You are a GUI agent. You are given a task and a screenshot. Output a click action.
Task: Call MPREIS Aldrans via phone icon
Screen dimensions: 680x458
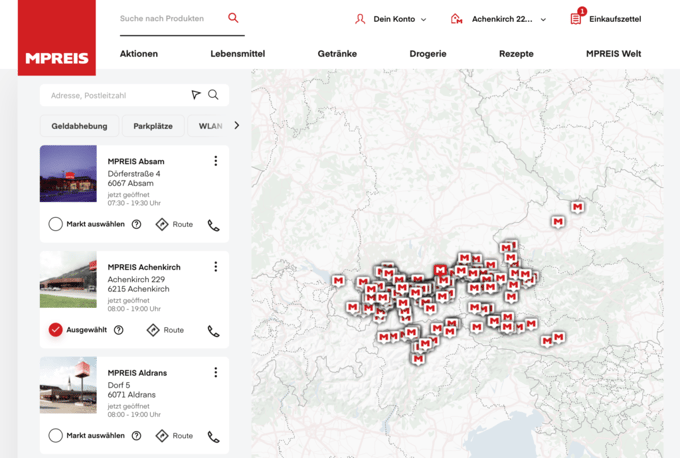point(213,437)
